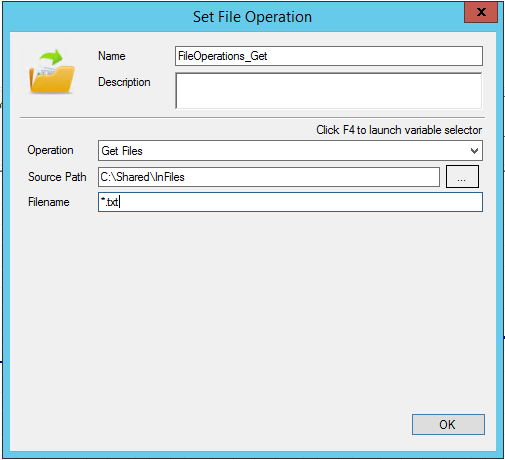The width and height of the screenshot is (505, 460).
Task: Focus the empty Description text box
Action: tap(329, 91)
